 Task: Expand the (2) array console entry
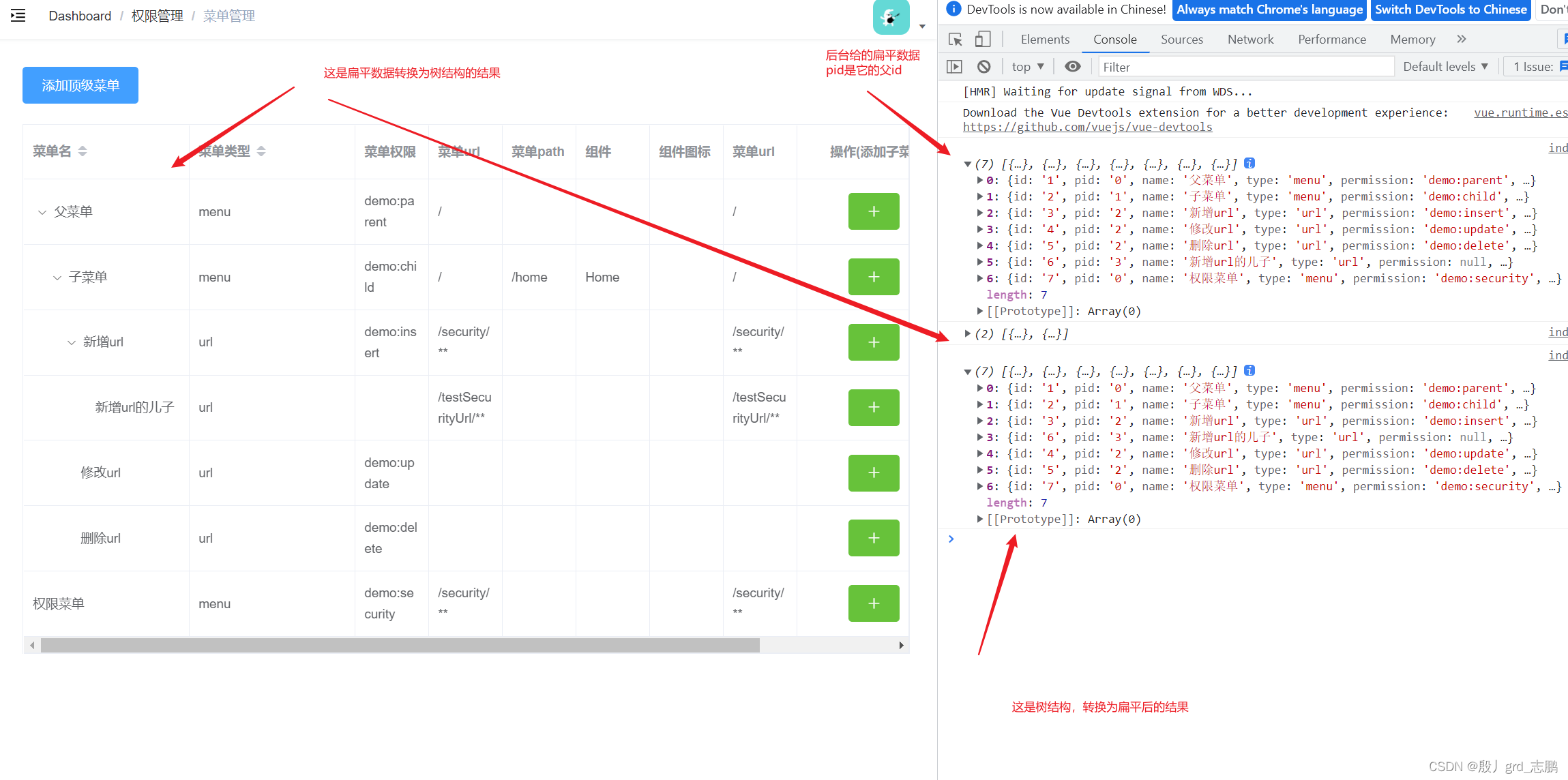click(x=968, y=334)
